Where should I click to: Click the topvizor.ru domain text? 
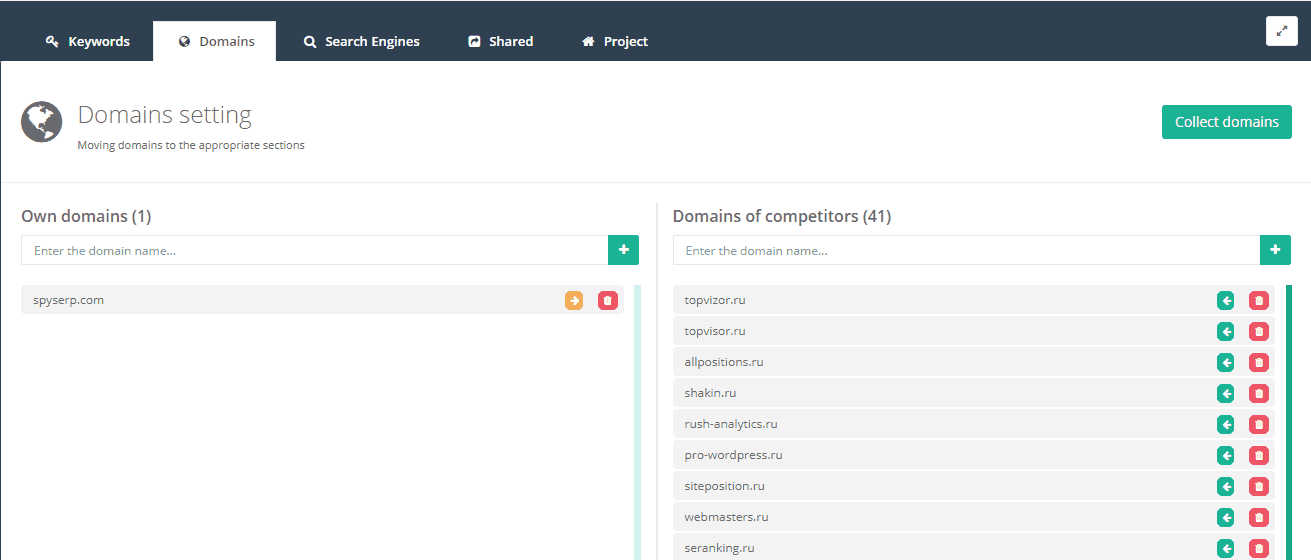pos(715,300)
